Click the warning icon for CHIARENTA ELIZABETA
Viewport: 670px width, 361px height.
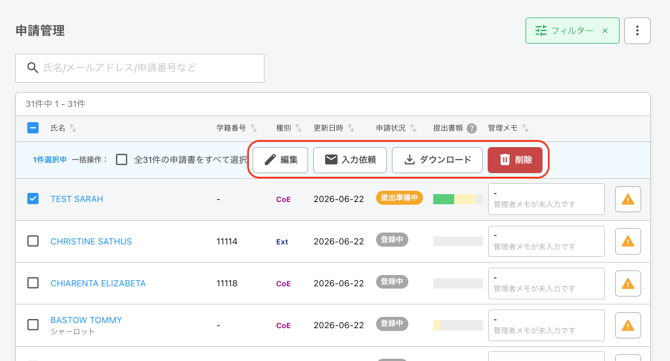coord(628,283)
